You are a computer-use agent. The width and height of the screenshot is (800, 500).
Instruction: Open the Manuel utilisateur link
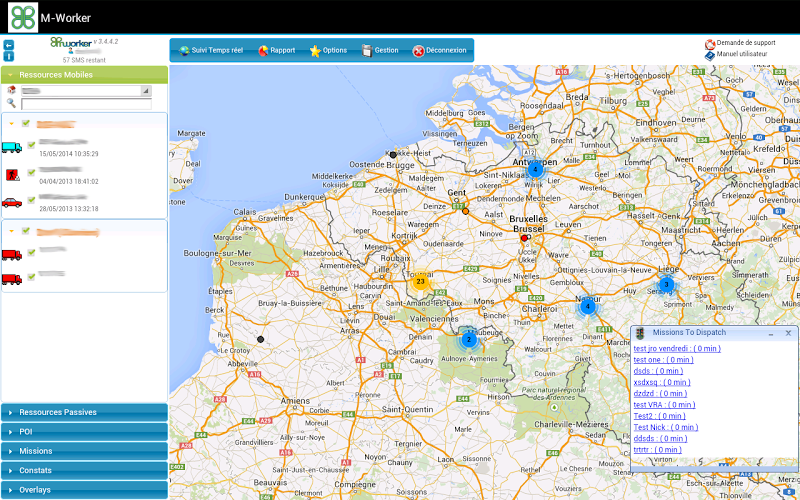pos(742,54)
